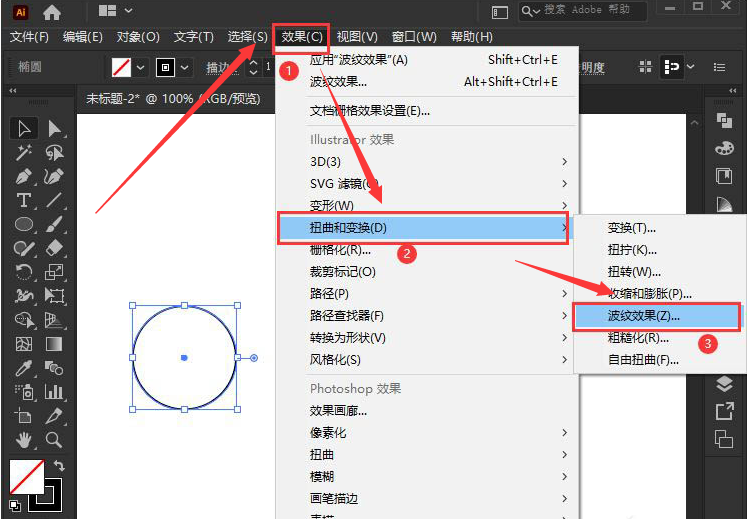Select the Slice tool
The image size is (748, 519).
(x=54, y=415)
